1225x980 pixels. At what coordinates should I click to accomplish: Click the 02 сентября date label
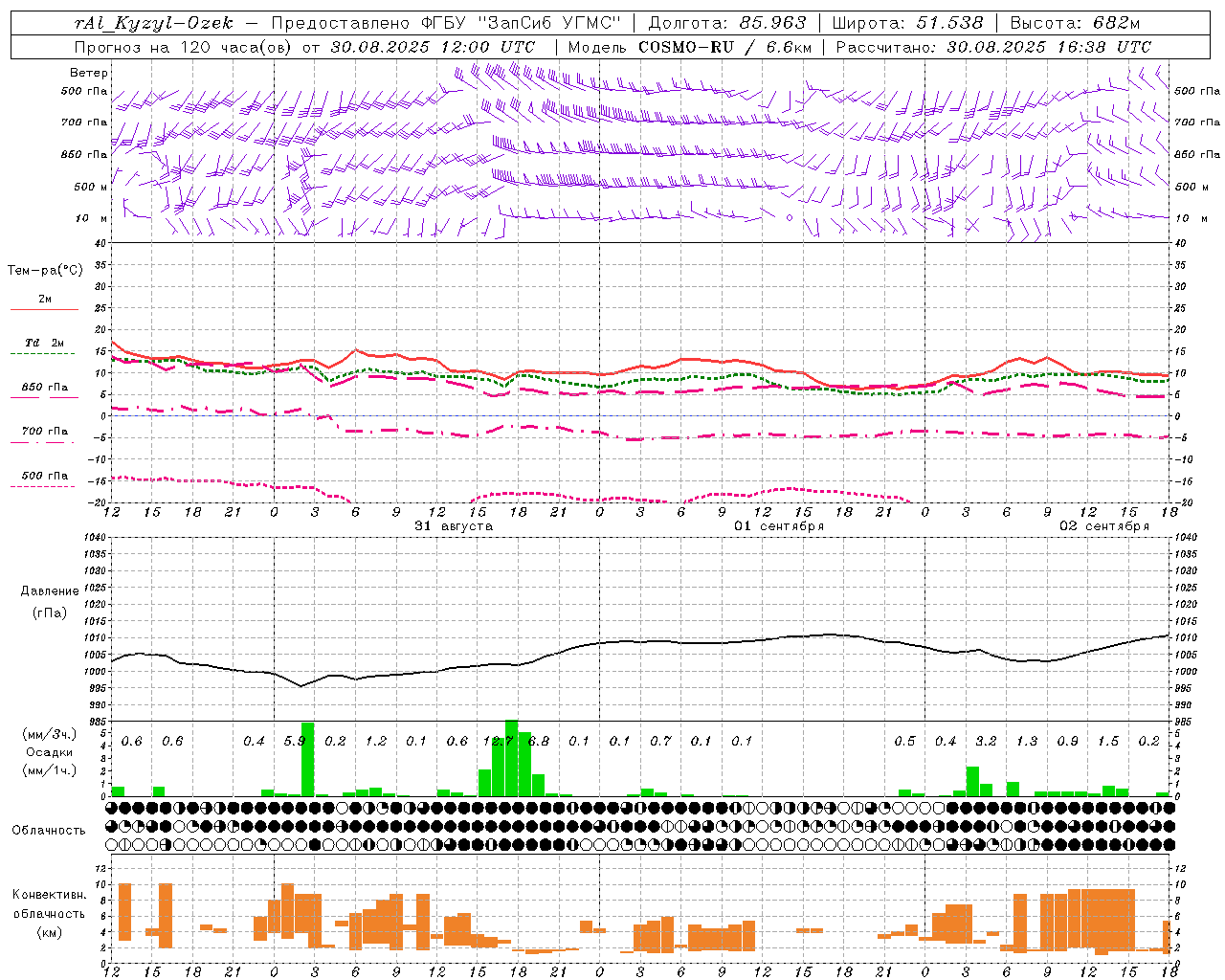pyautogui.click(x=1104, y=526)
